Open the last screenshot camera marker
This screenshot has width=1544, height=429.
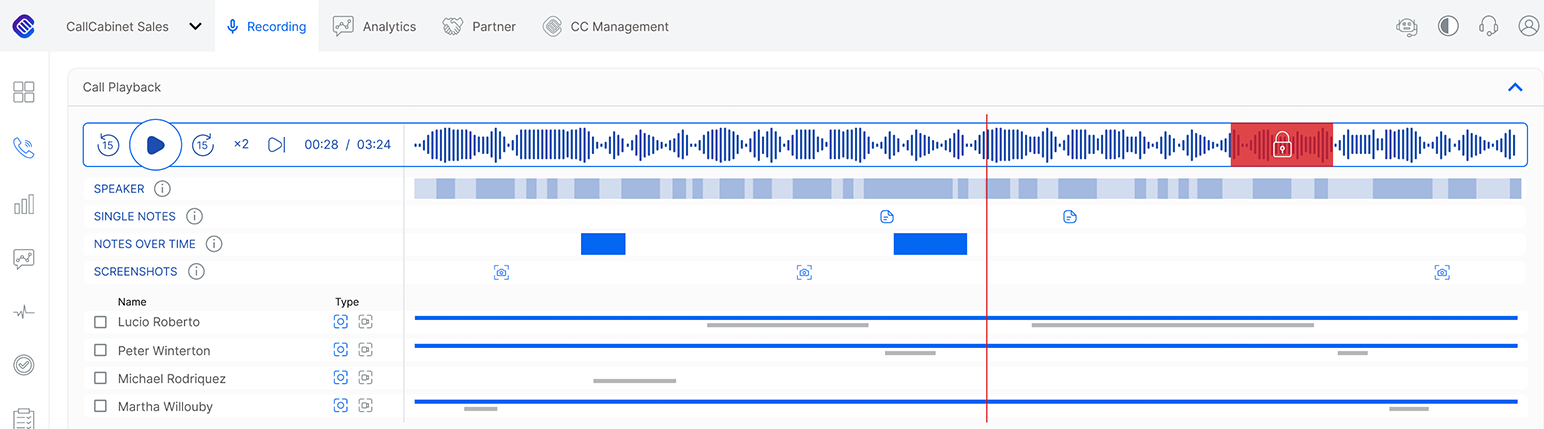(1442, 272)
